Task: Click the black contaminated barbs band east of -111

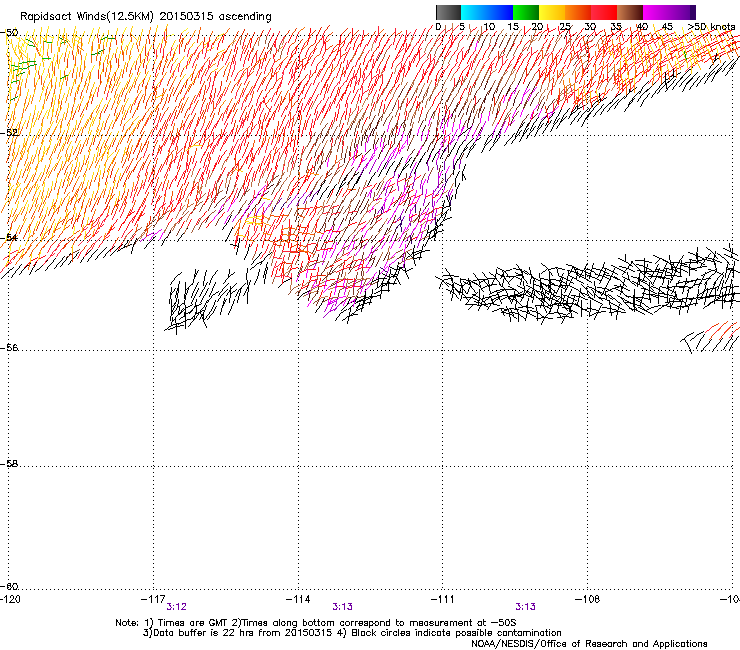Action: tap(588, 288)
